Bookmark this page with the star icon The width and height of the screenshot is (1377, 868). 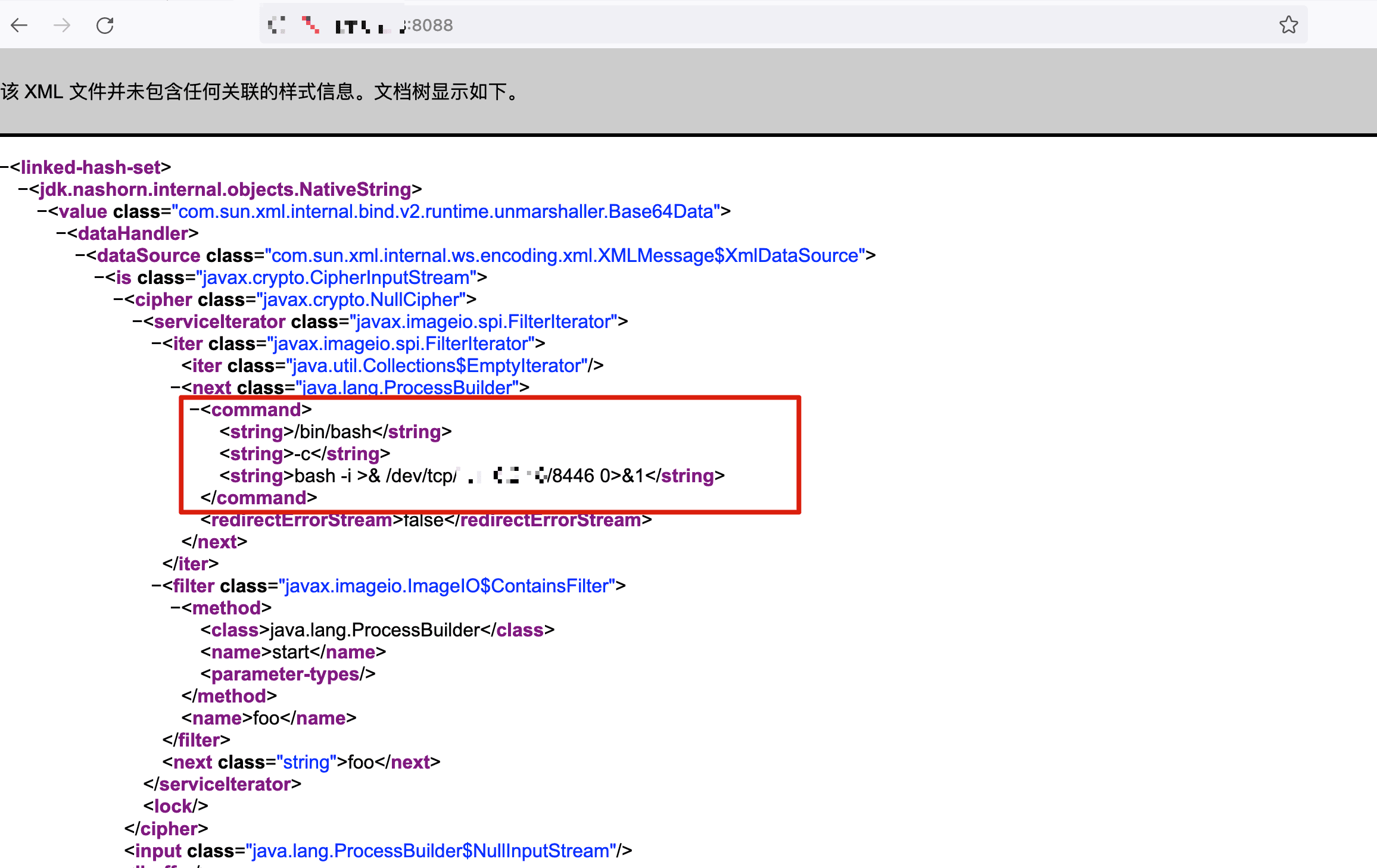[x=1288, y=25]
